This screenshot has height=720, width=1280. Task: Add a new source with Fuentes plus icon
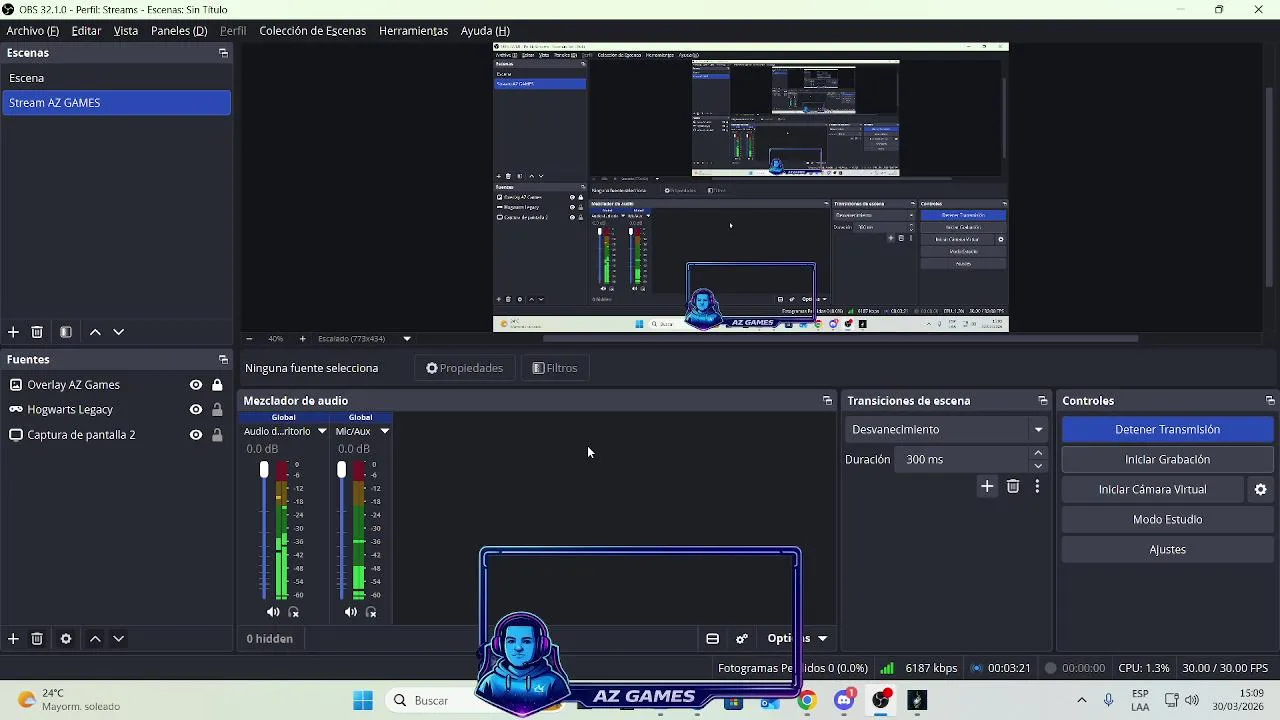[x=13, y=639]
